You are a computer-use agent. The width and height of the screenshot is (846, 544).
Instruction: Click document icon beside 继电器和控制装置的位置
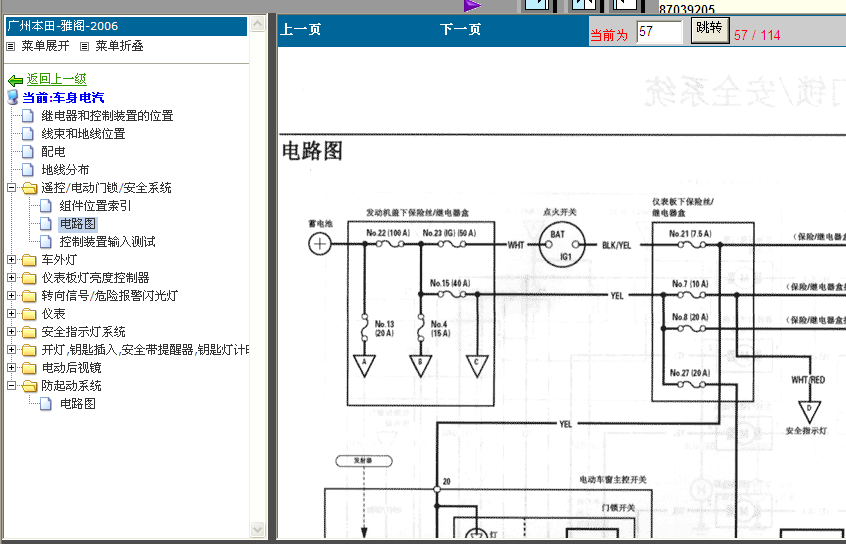28,115
